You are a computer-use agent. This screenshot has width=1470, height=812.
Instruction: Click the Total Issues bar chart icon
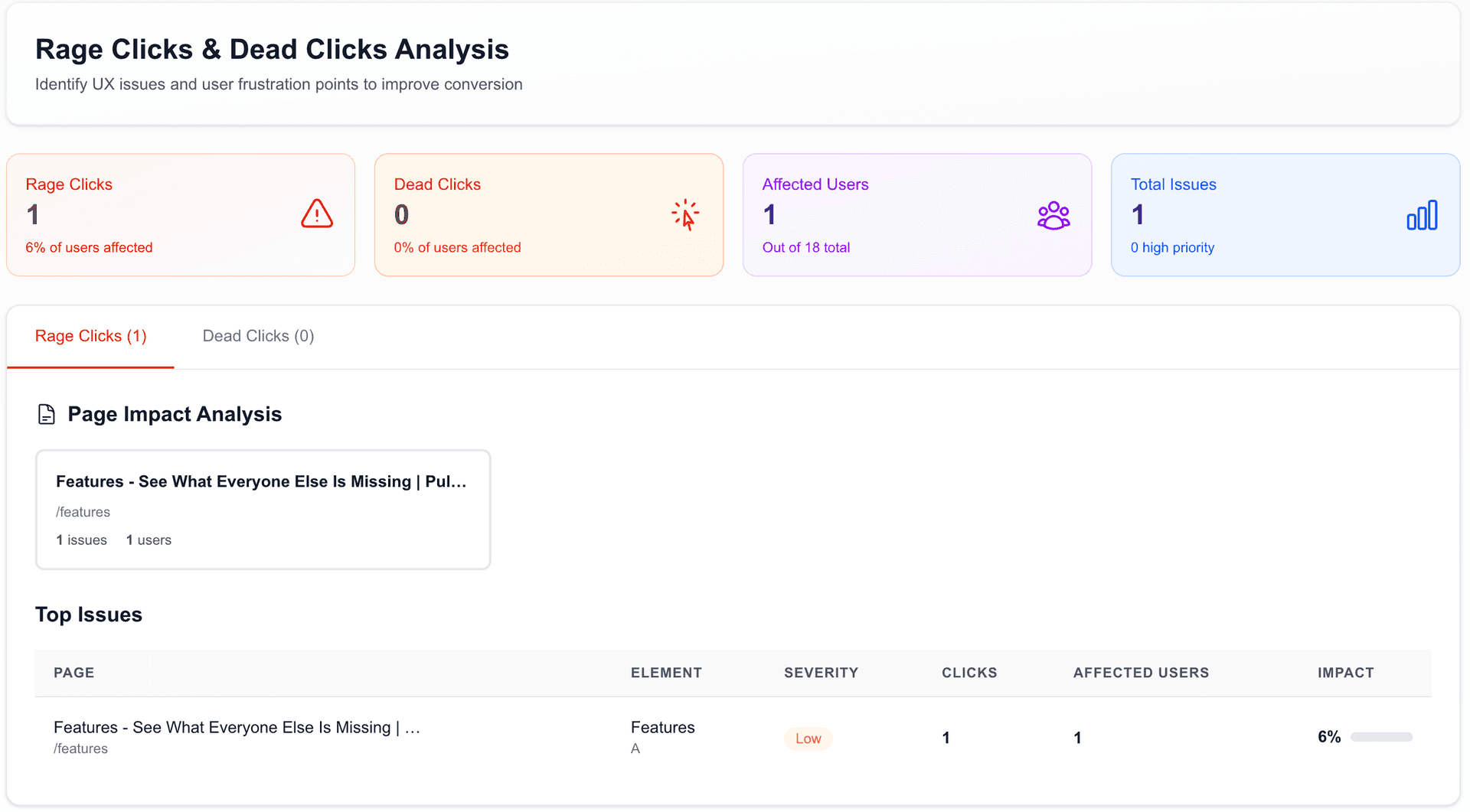tap(1422, 216)
